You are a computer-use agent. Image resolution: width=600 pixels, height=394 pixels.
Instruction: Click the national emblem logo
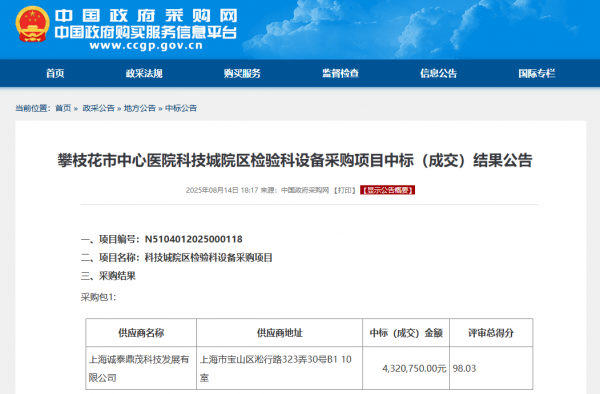[33, 24]
